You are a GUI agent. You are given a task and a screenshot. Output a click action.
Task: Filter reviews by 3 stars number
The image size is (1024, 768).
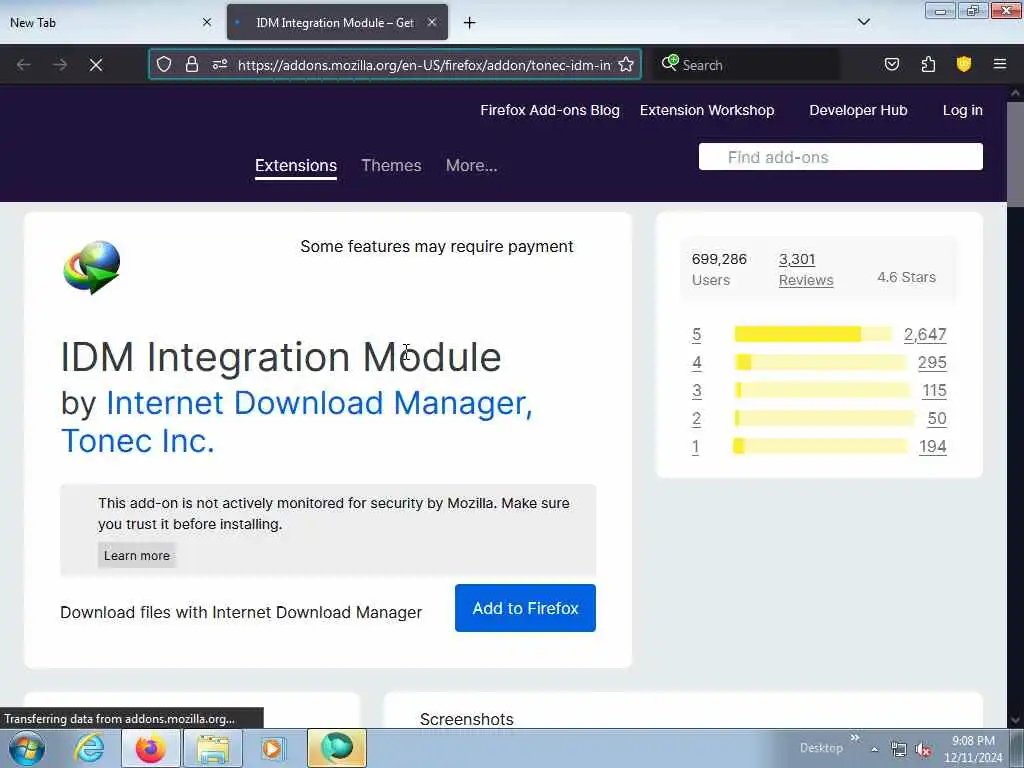pos(696,391)
